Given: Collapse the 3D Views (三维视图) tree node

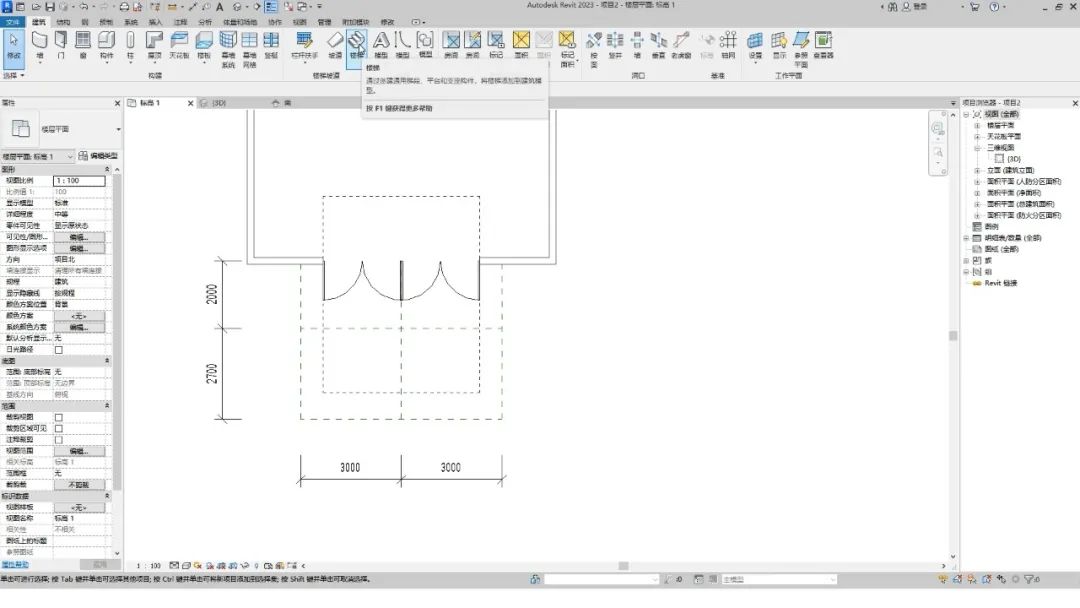Looking at the screenshot, I should [x=977, y=148].
